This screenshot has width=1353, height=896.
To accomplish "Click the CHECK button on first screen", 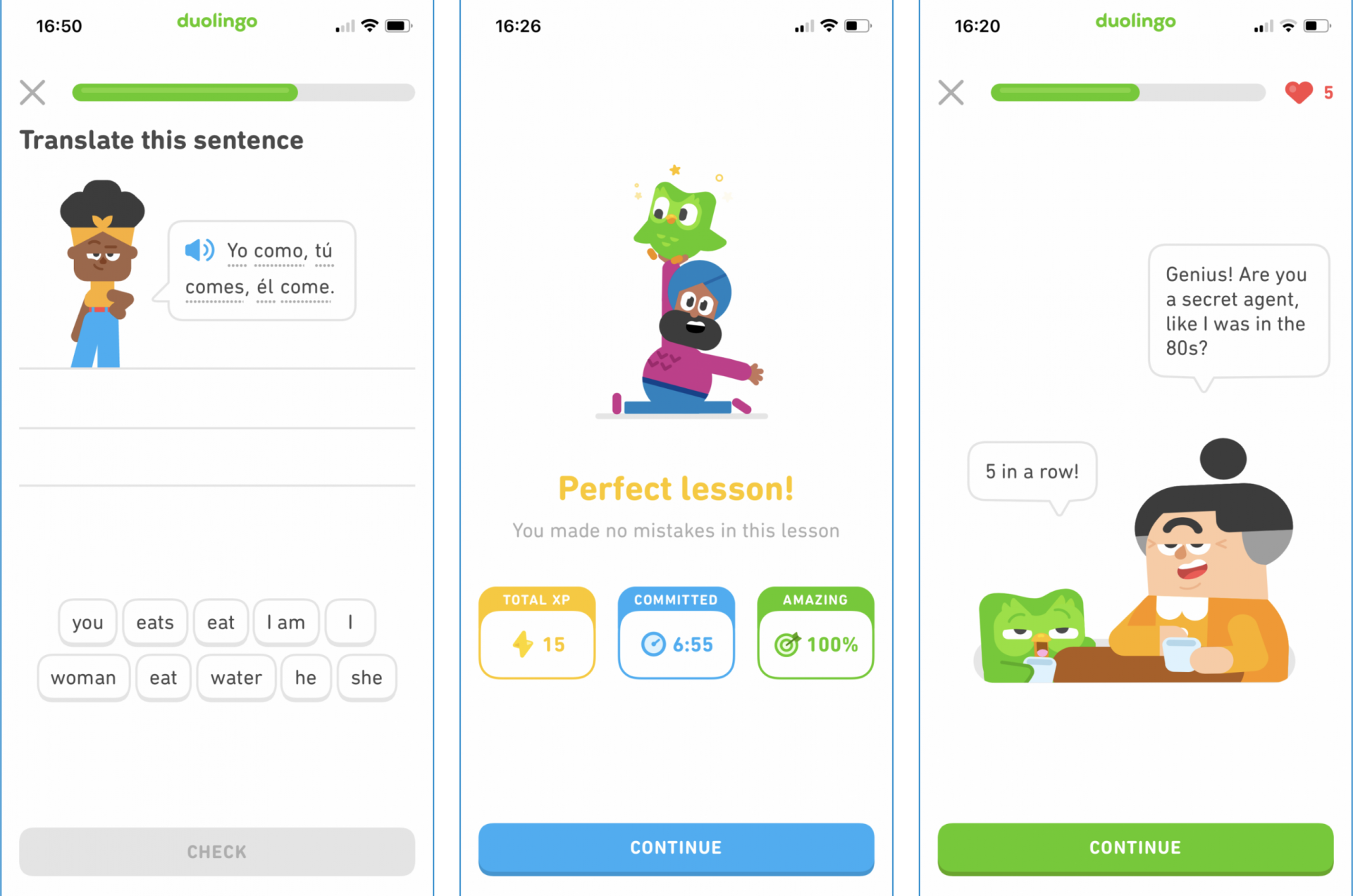I will [x=216, y=852].
